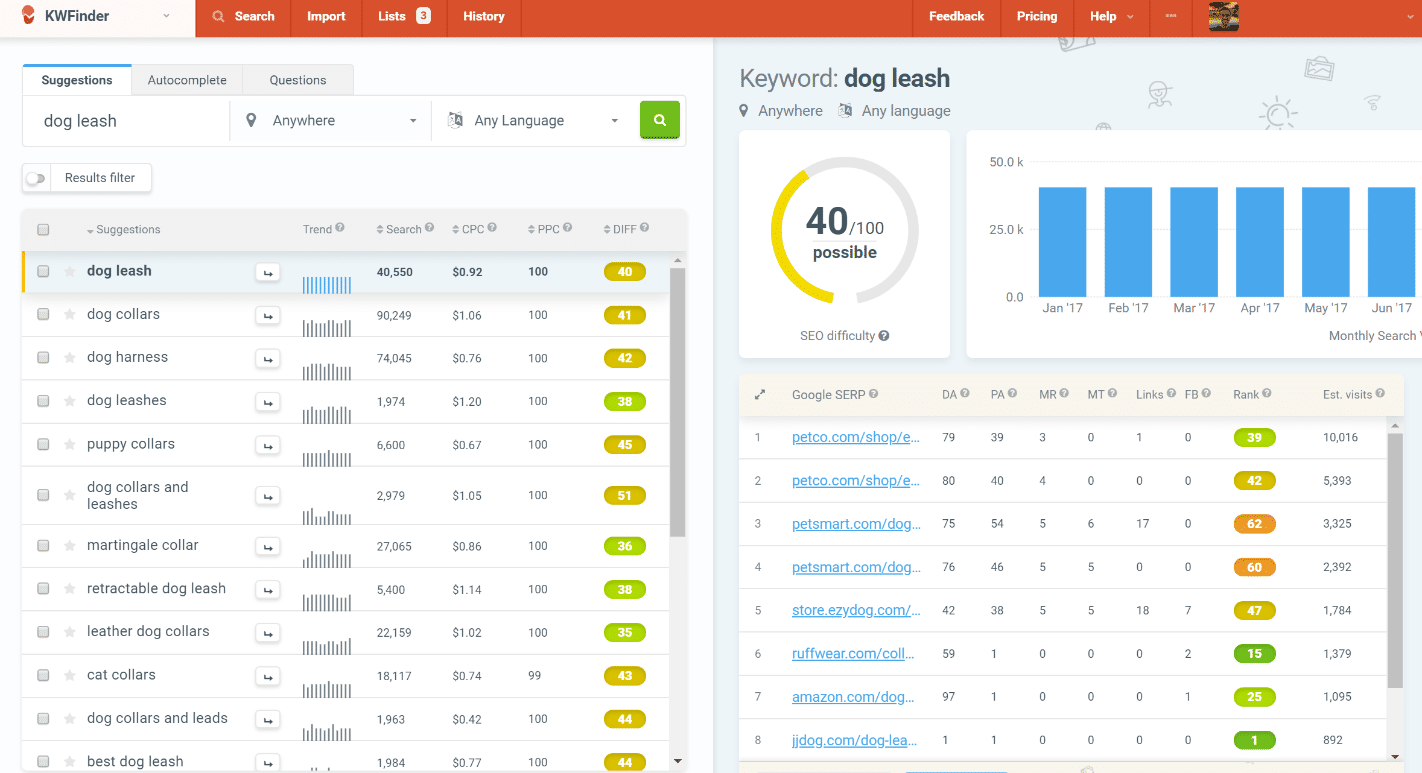
Task: Click the help icon next to SEO difficulty
Action: pos(883,335)
